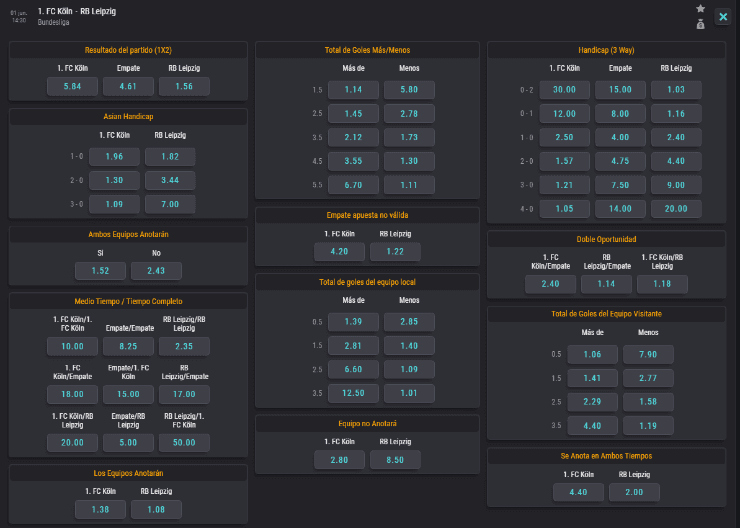
Task: Click the money bag icon
Action: (700, 24)
